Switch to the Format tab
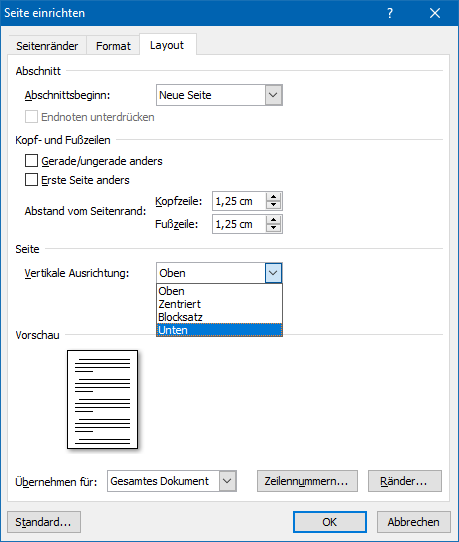This screenshot has height=542, width=459. point(113,46)
